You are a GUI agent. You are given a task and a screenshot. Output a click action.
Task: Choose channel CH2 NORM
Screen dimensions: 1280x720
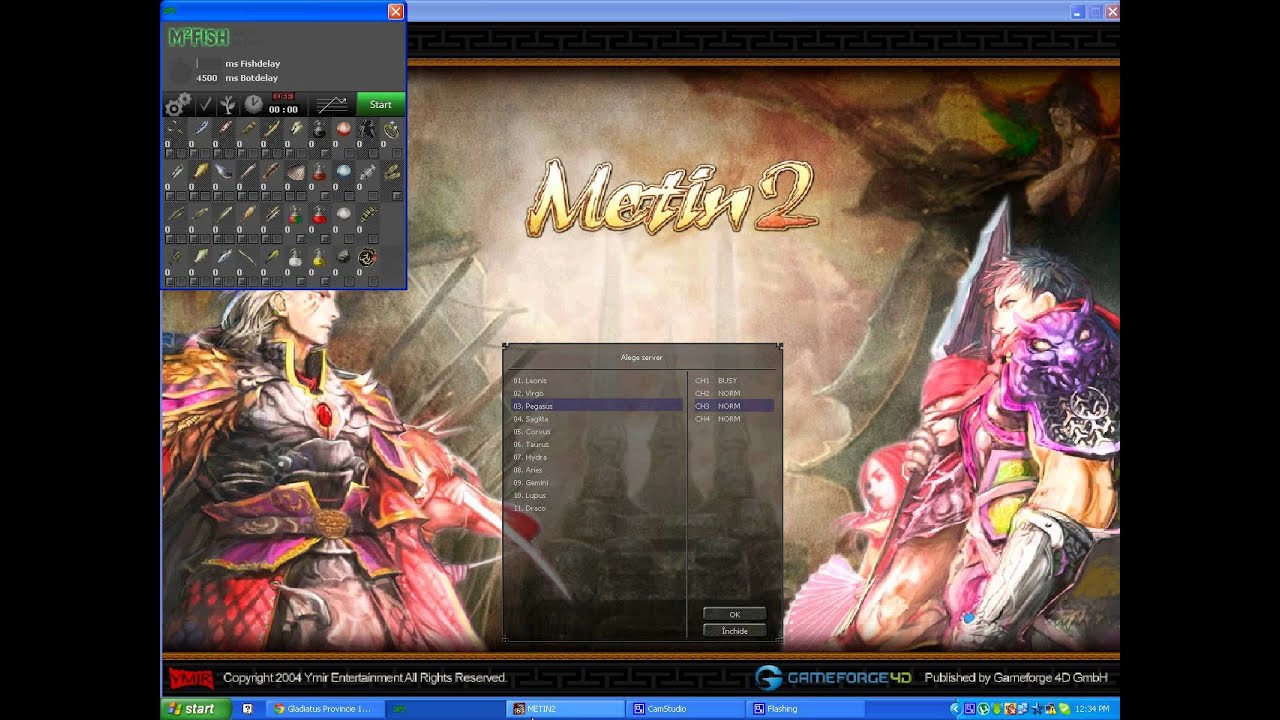click(x=733, y=393)
